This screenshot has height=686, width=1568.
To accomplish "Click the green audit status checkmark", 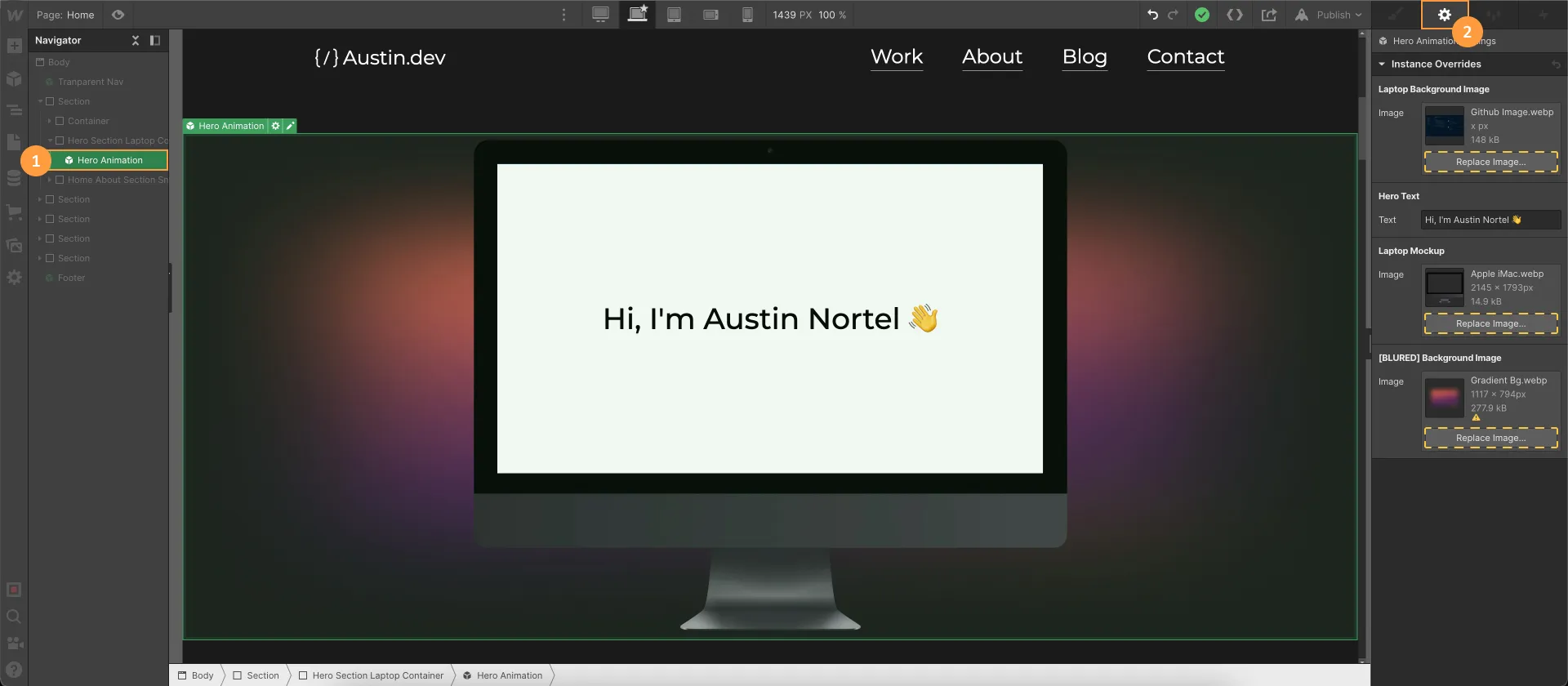I will [x=1201, y=15].
